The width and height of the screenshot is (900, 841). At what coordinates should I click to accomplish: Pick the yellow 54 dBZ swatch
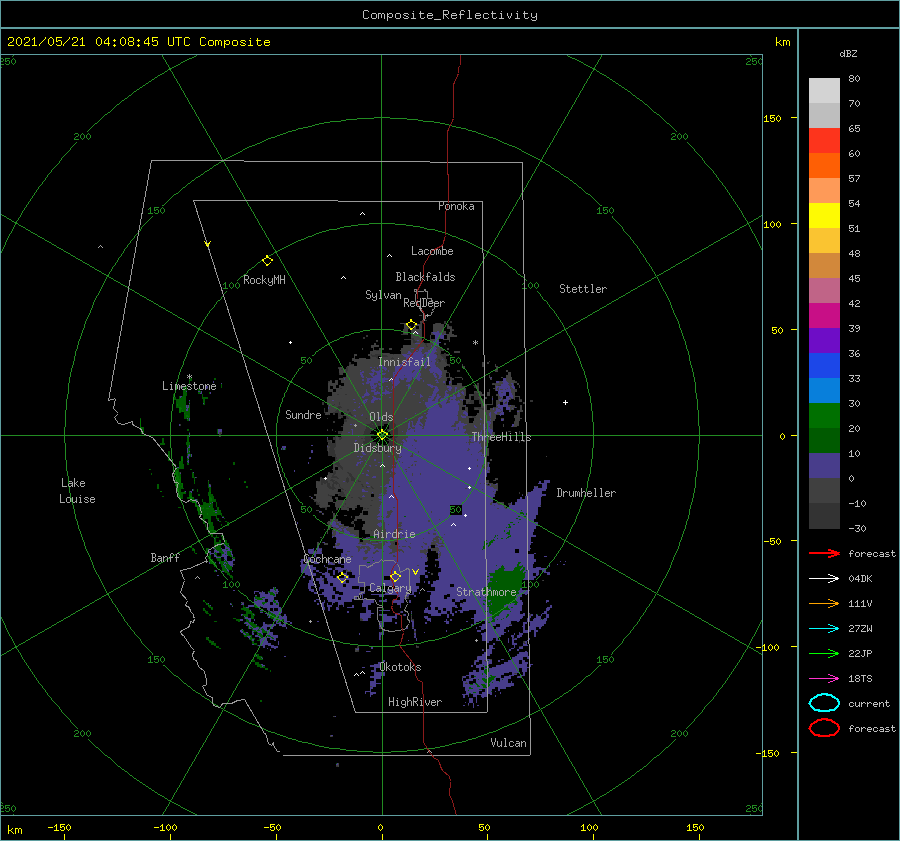(824, 215)
